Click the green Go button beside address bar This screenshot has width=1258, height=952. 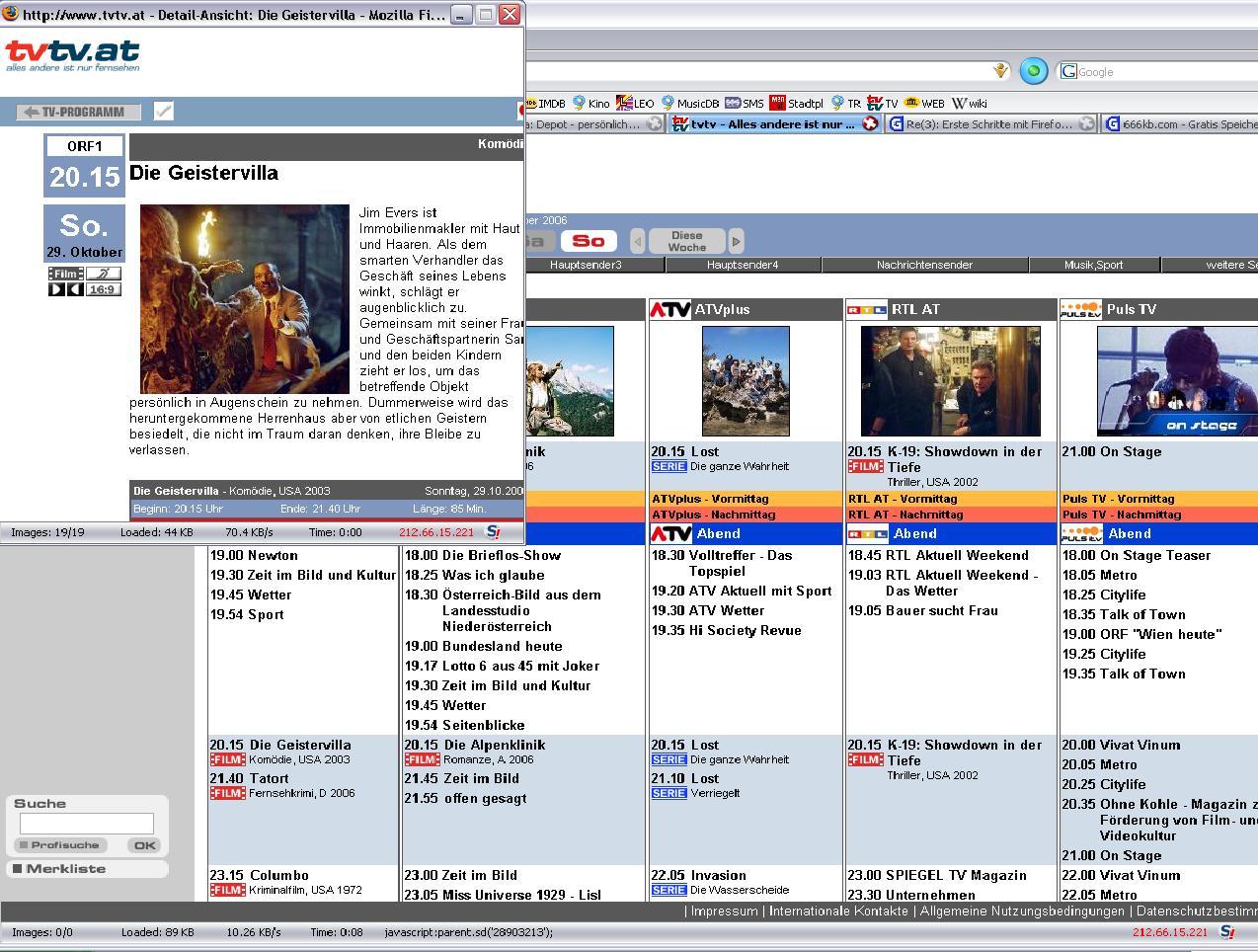pyautogui.click(x=1033, y=71)
